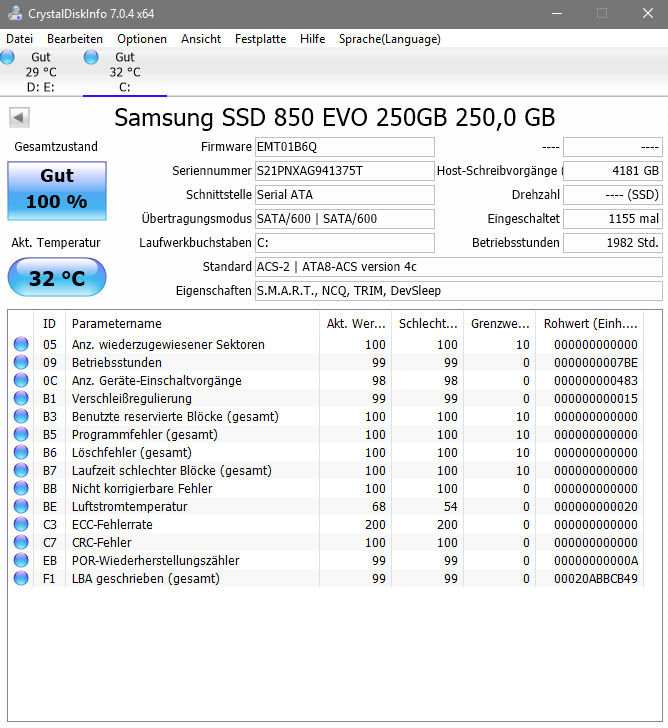Open the Festplatte menu
The width and height of the screenshot is (668, 728).
(260, 39)
